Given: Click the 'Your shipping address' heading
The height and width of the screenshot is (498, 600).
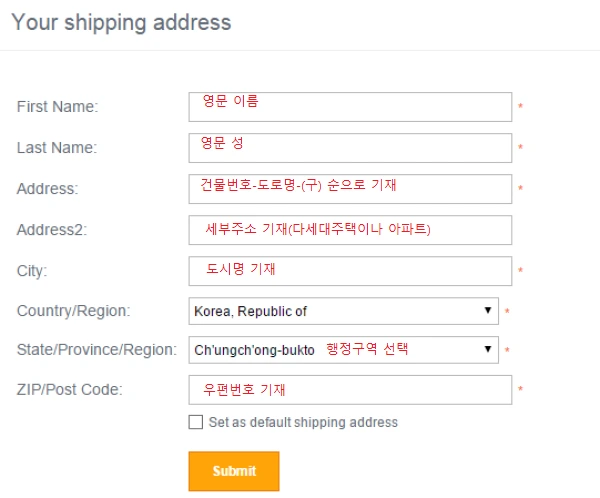Looking at the screenshot, I should 121,22.
